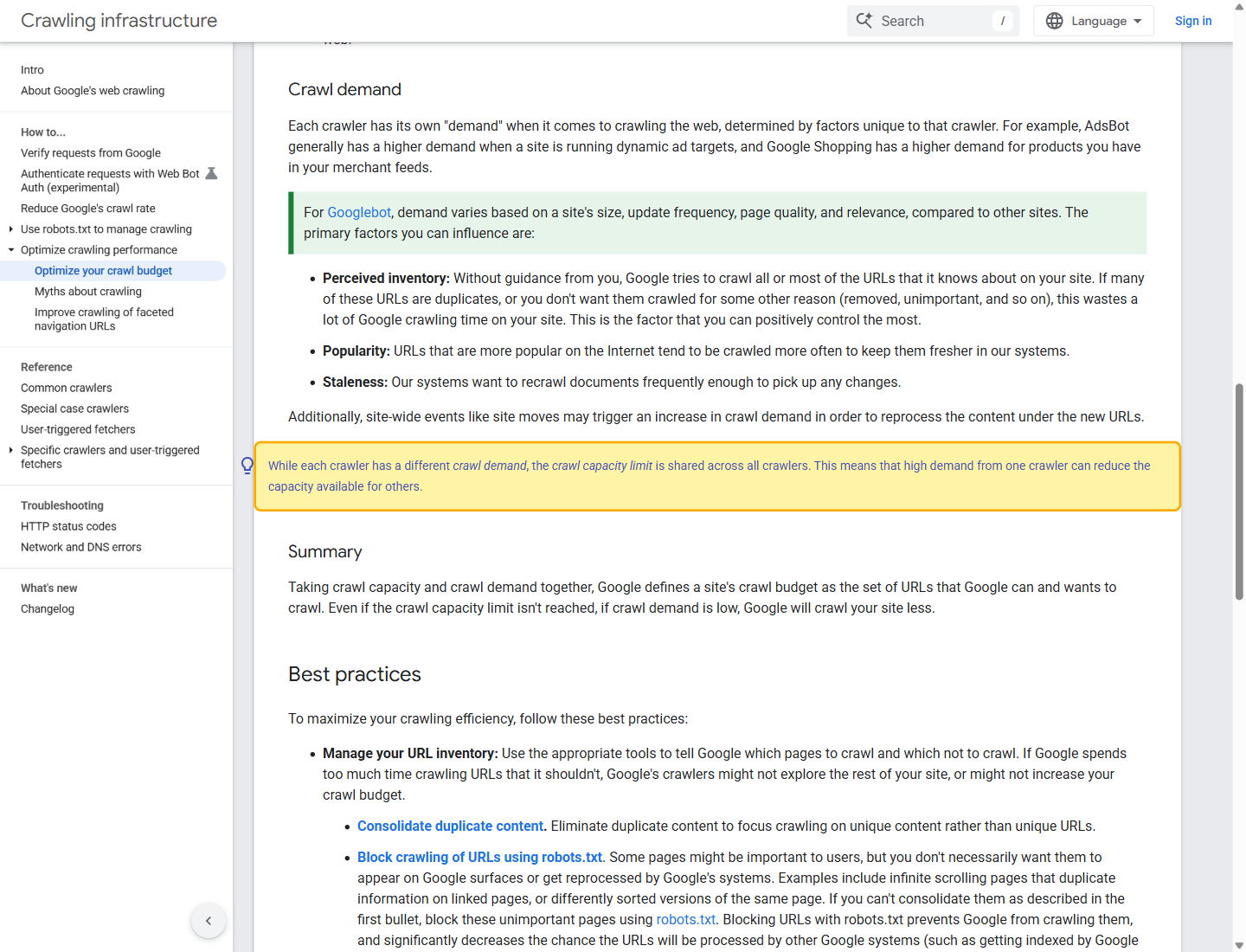Click the Perceived inventory bold term
This screenshot has height=952, width=1246.
386,278
